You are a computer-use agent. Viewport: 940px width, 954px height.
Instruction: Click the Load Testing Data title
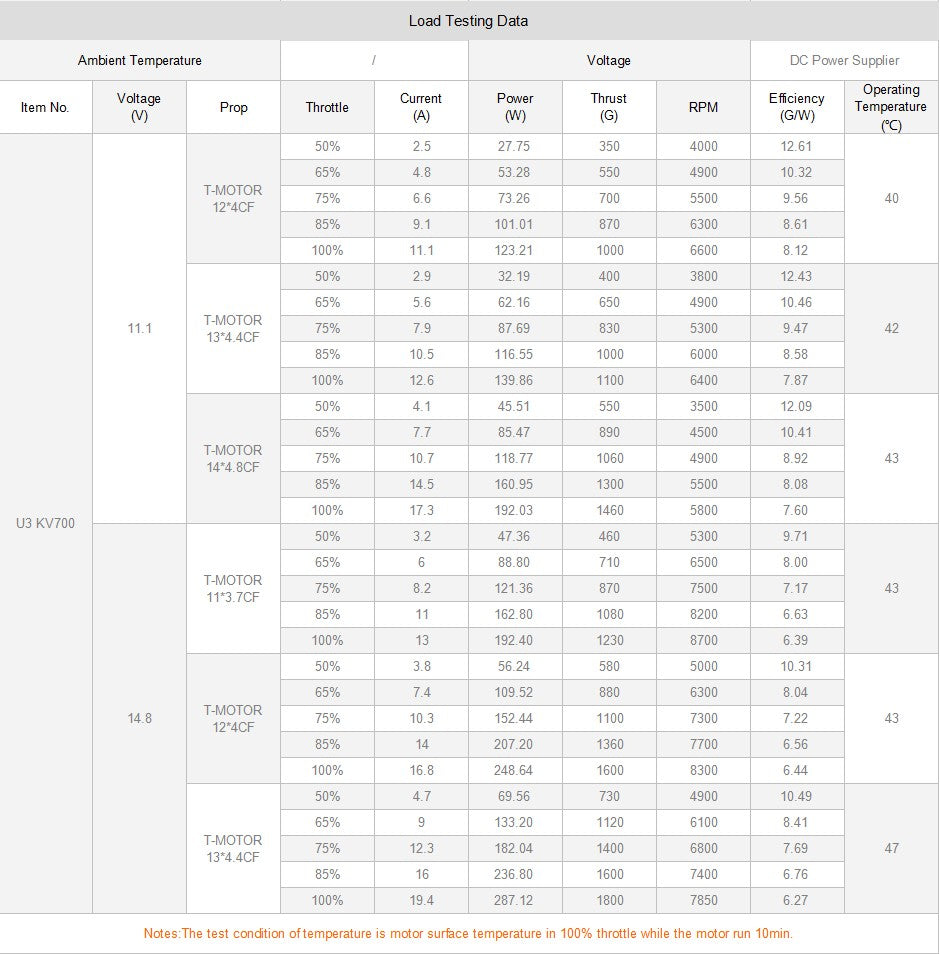[x=468, y=20]
